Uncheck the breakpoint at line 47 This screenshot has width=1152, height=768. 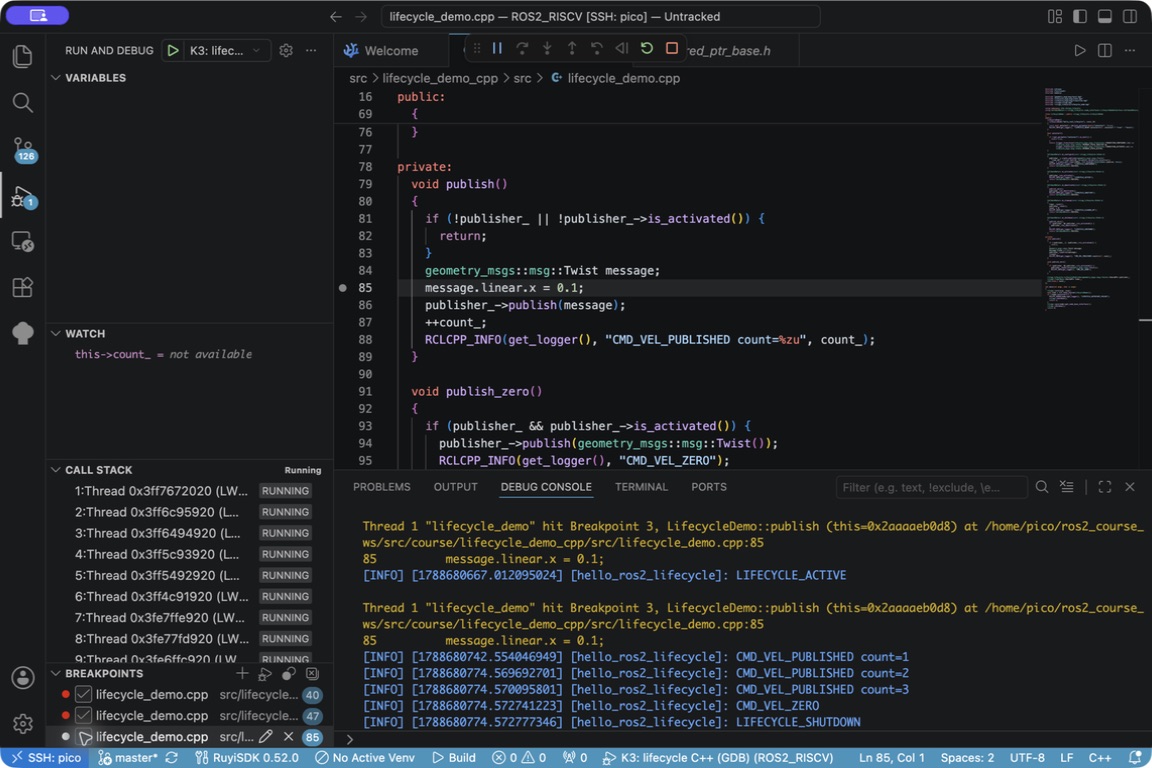pos(84,716)
